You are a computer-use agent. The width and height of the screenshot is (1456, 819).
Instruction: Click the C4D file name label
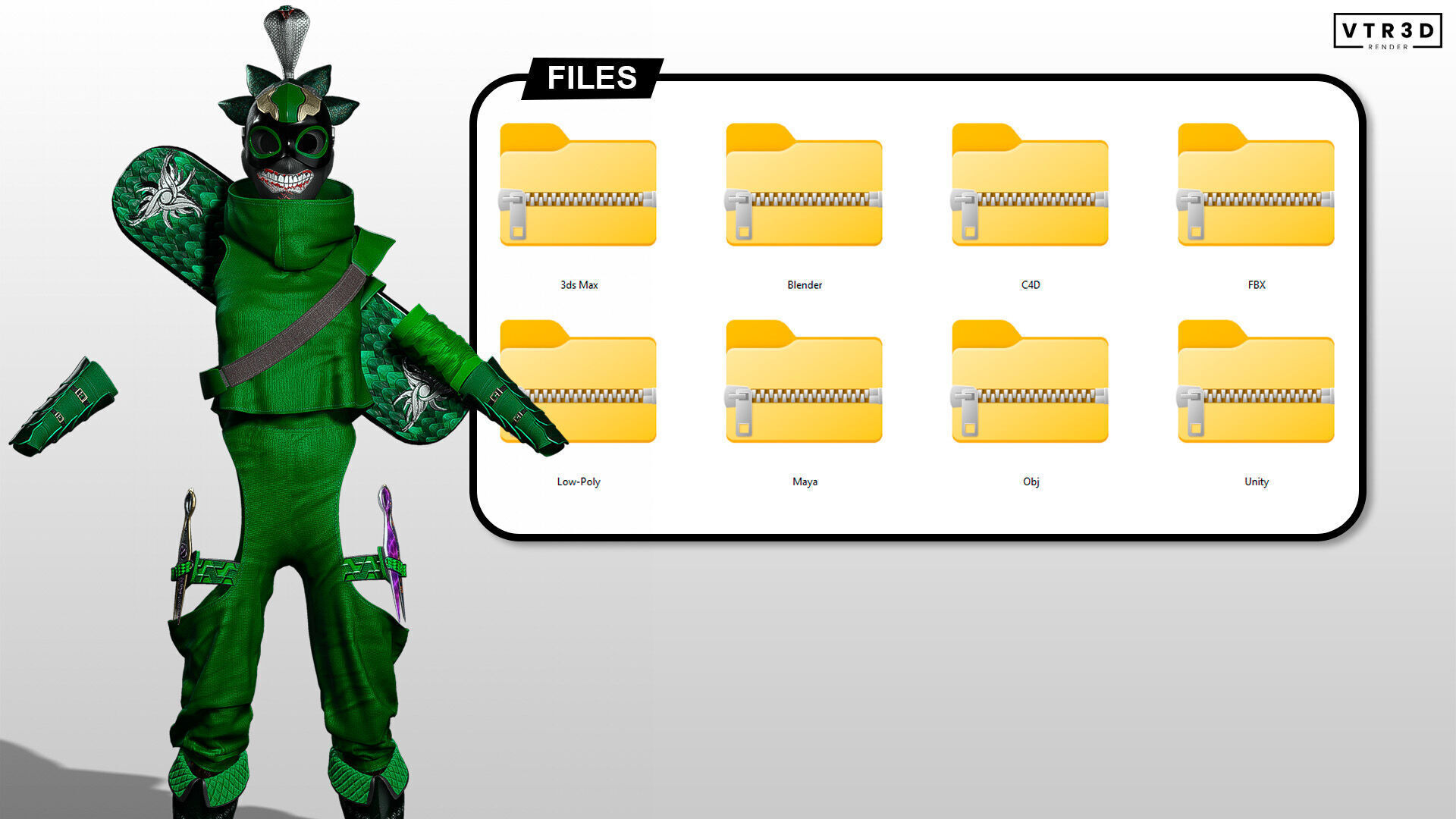(1031, 285)
